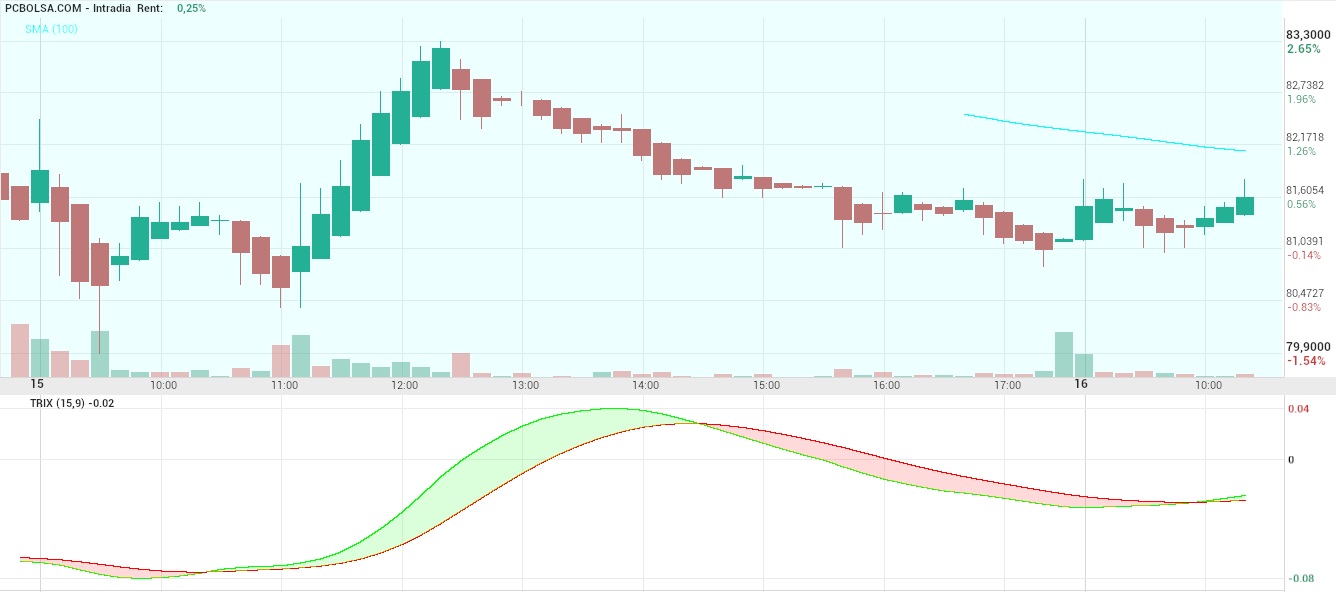
Task: Select the TRIX zero level label
Action: pyautogui.click(x=1291, y=460)
